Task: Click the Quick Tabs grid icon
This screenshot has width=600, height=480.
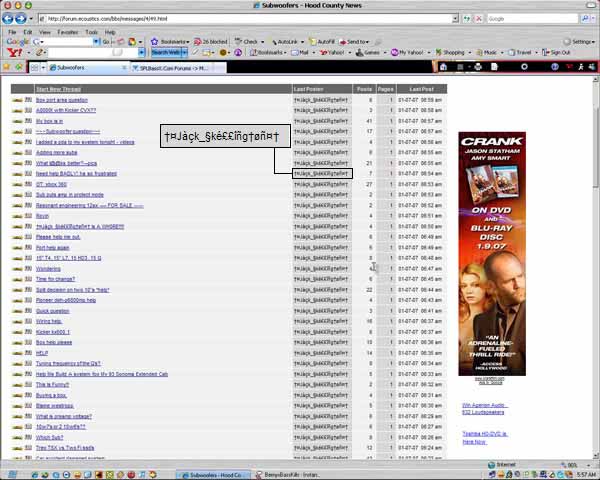Action: (34, 68)
